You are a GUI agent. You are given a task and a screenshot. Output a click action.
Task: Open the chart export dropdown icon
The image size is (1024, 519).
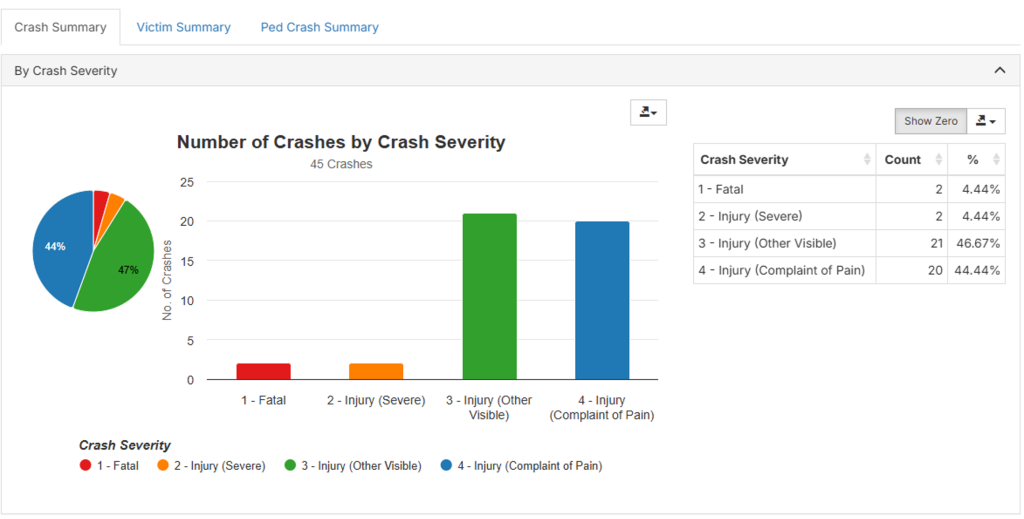pos(648,112)
